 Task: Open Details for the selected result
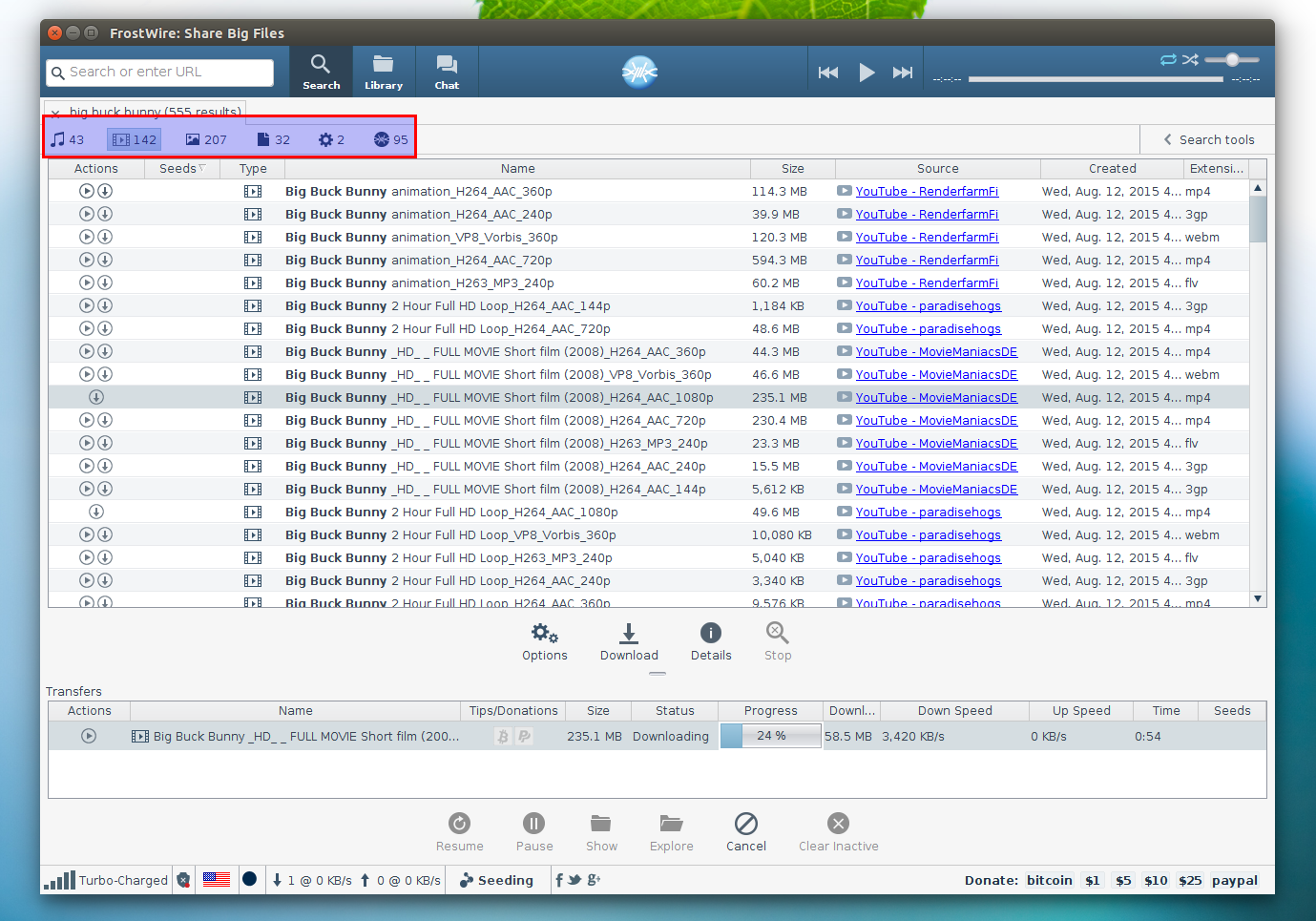(711, 642)
